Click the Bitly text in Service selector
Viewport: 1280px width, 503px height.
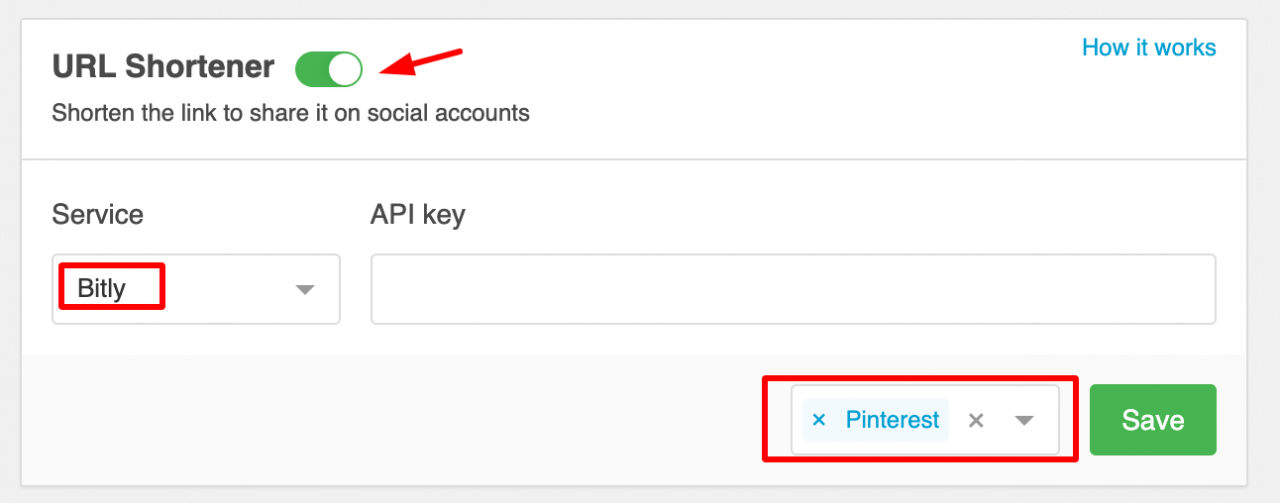pyautogui.click(x=102, y=289)
